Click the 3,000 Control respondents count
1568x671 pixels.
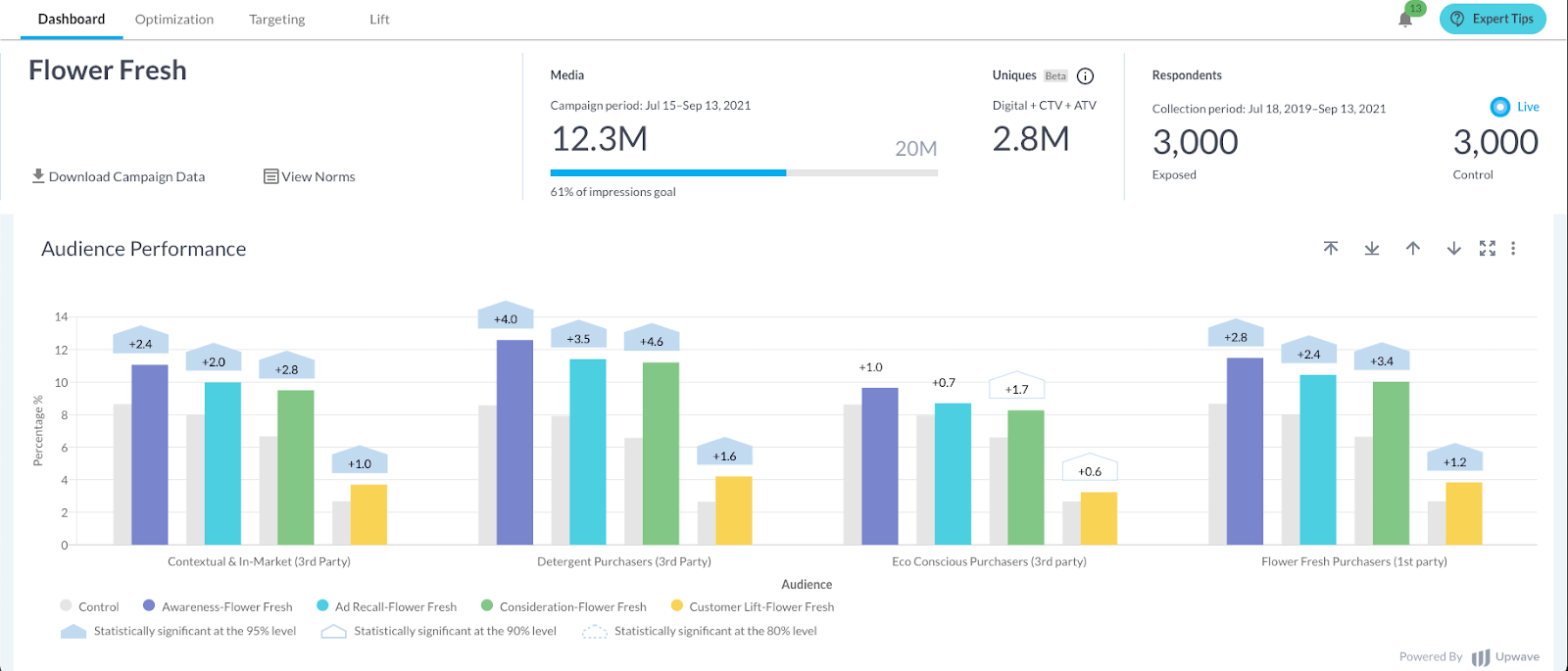[1495, 143]
